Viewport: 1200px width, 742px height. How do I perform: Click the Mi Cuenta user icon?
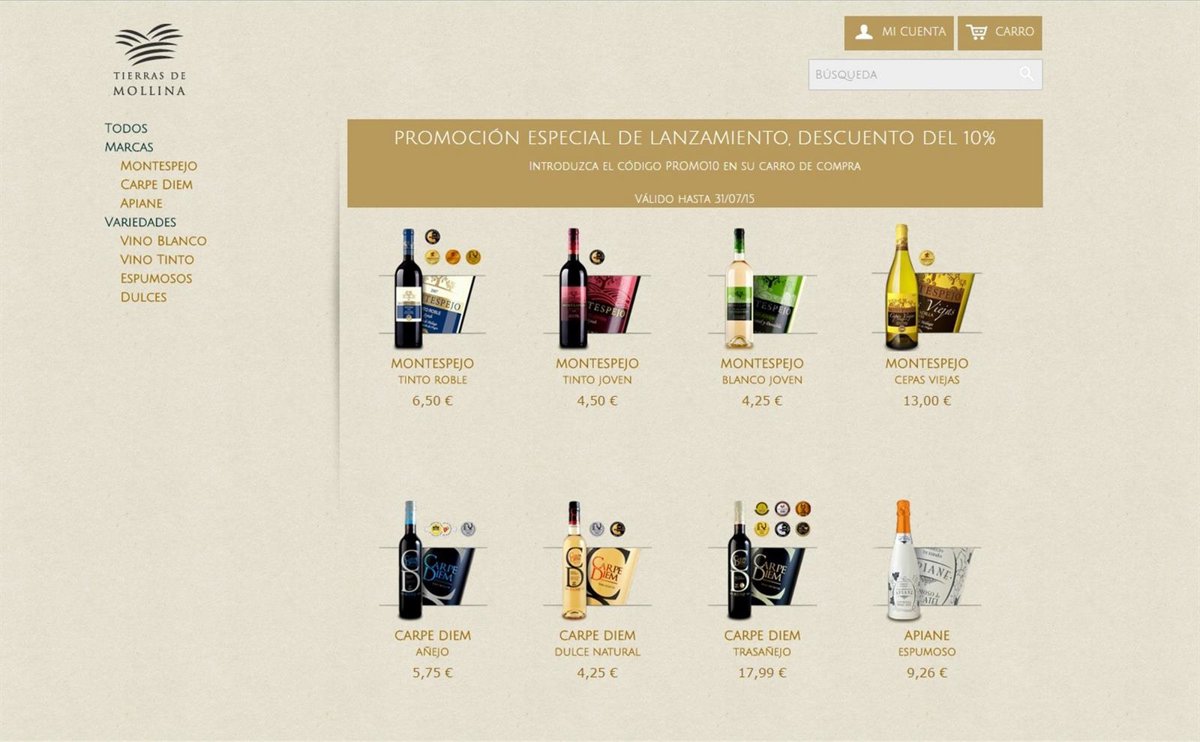pos(864,32)
